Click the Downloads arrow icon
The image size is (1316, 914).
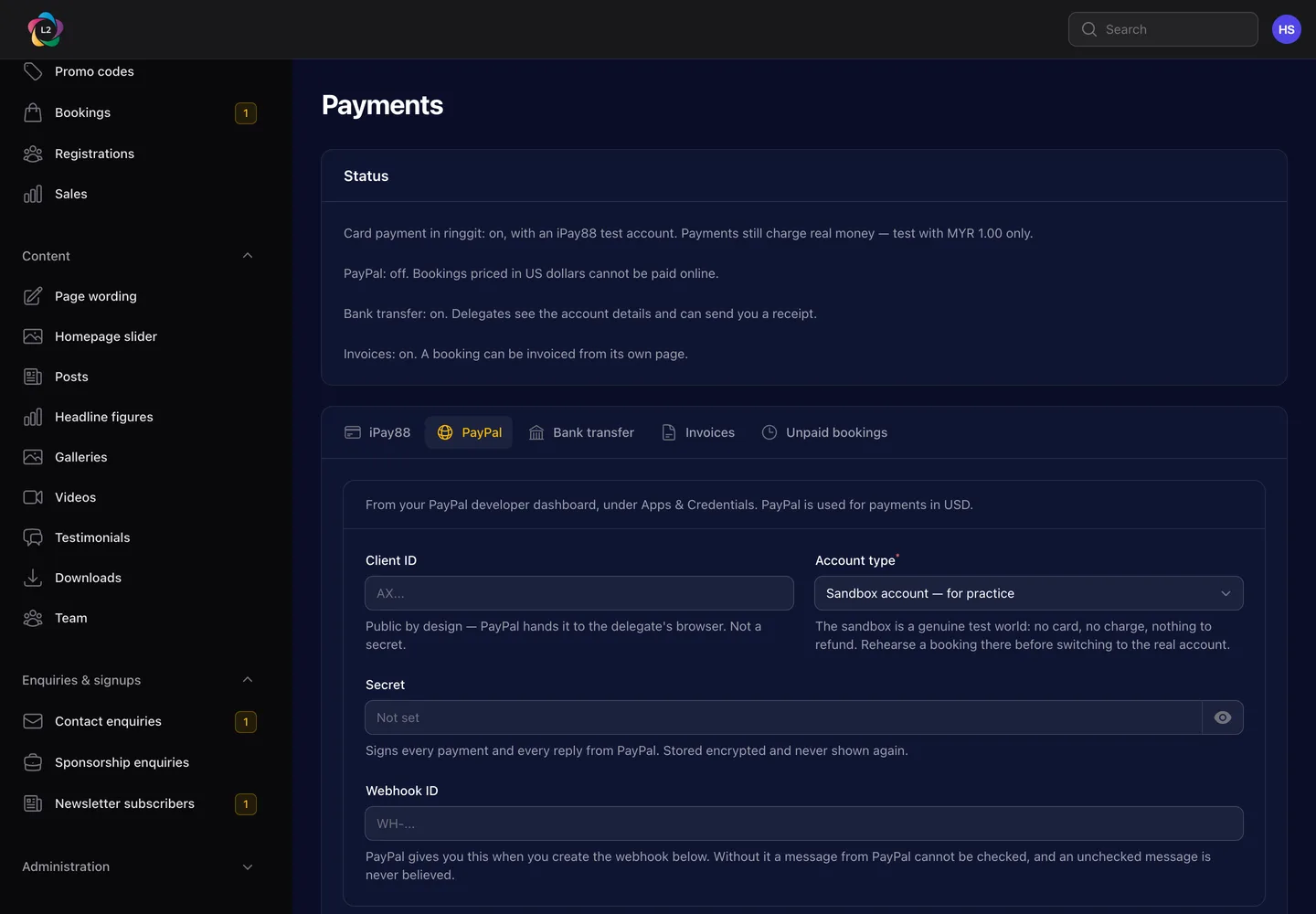pos(33,578)
